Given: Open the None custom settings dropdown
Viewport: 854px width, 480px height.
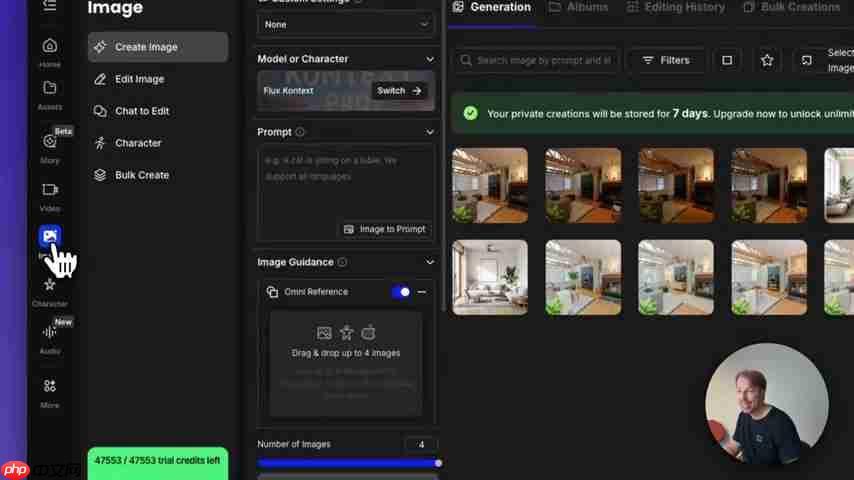Looking at the screenshot, I should coord(346,25).
